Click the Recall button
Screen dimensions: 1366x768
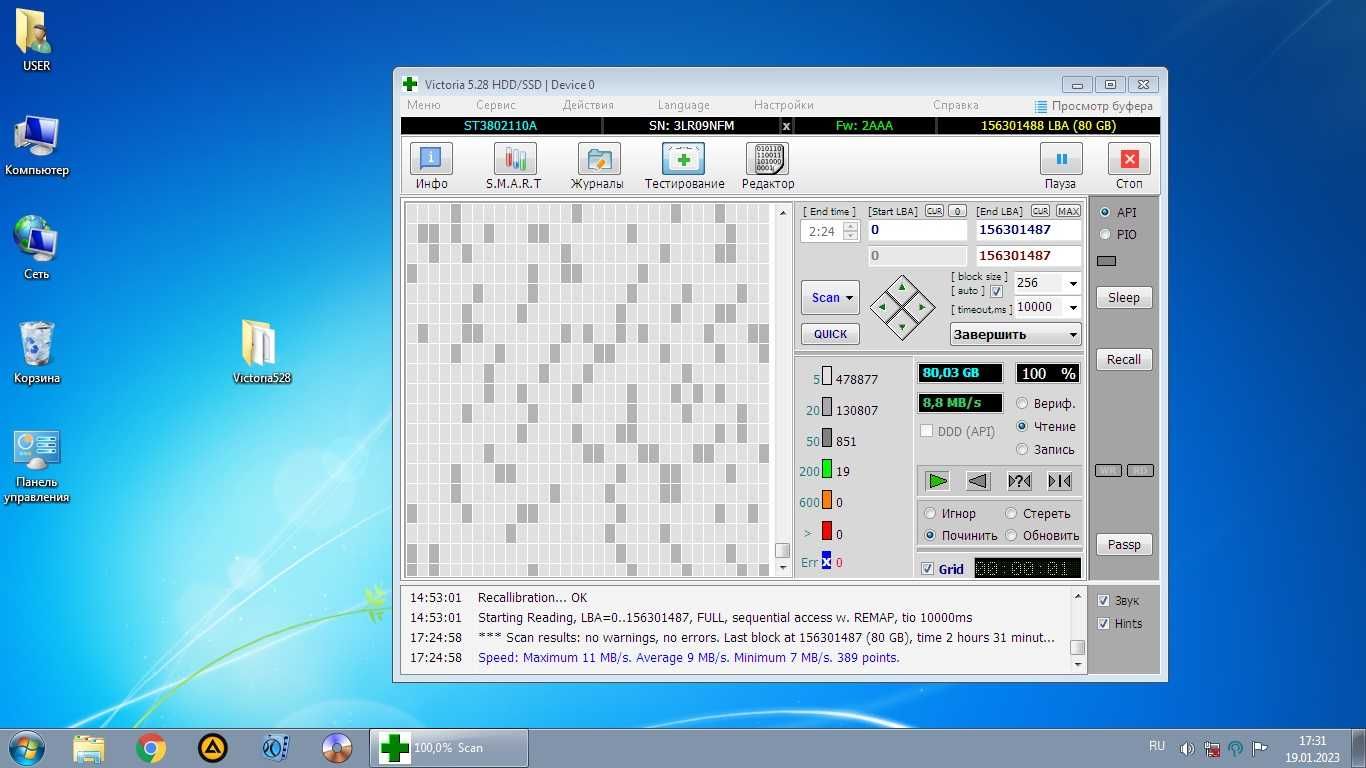coord(1124,360)
